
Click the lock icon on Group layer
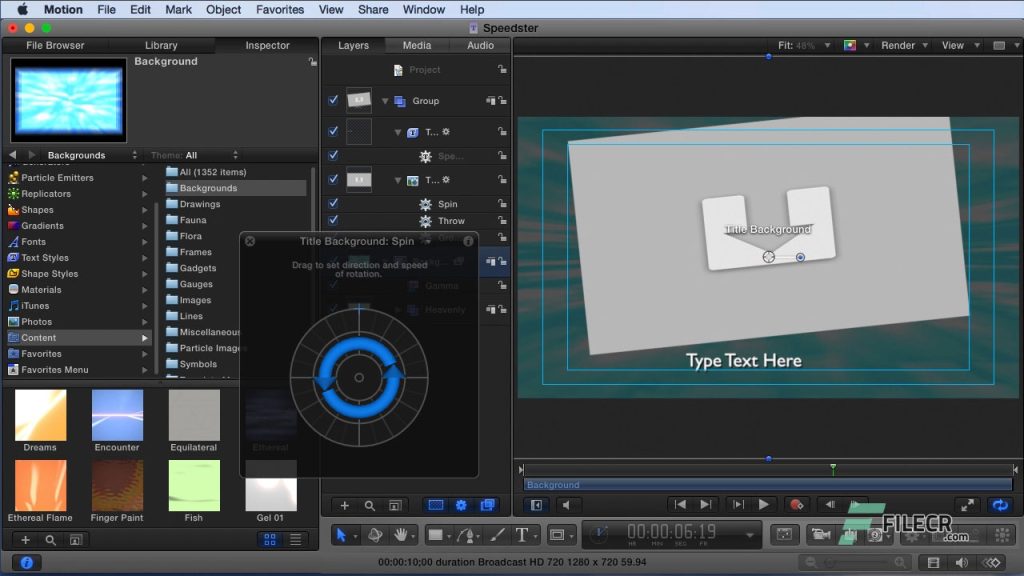coord(502,101)
